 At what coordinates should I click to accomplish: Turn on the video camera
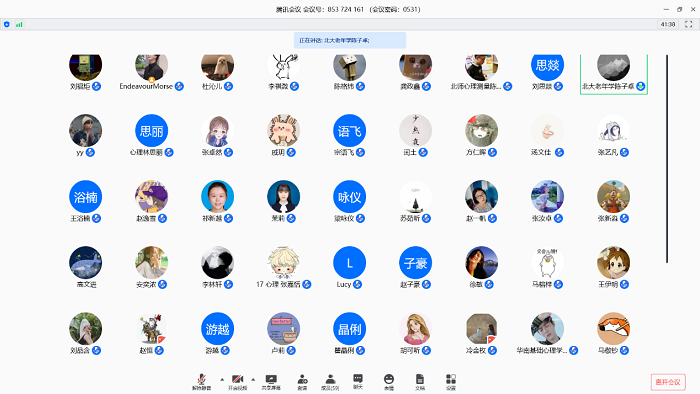tap(238, 382)
